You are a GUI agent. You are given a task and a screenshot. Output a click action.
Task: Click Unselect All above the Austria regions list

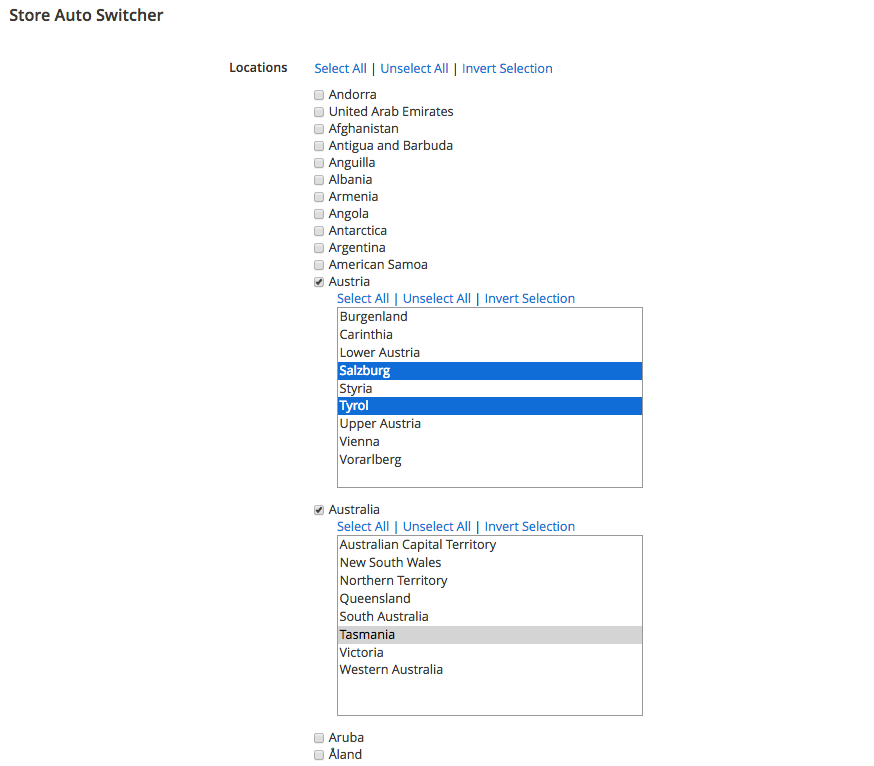coord(436,299)
